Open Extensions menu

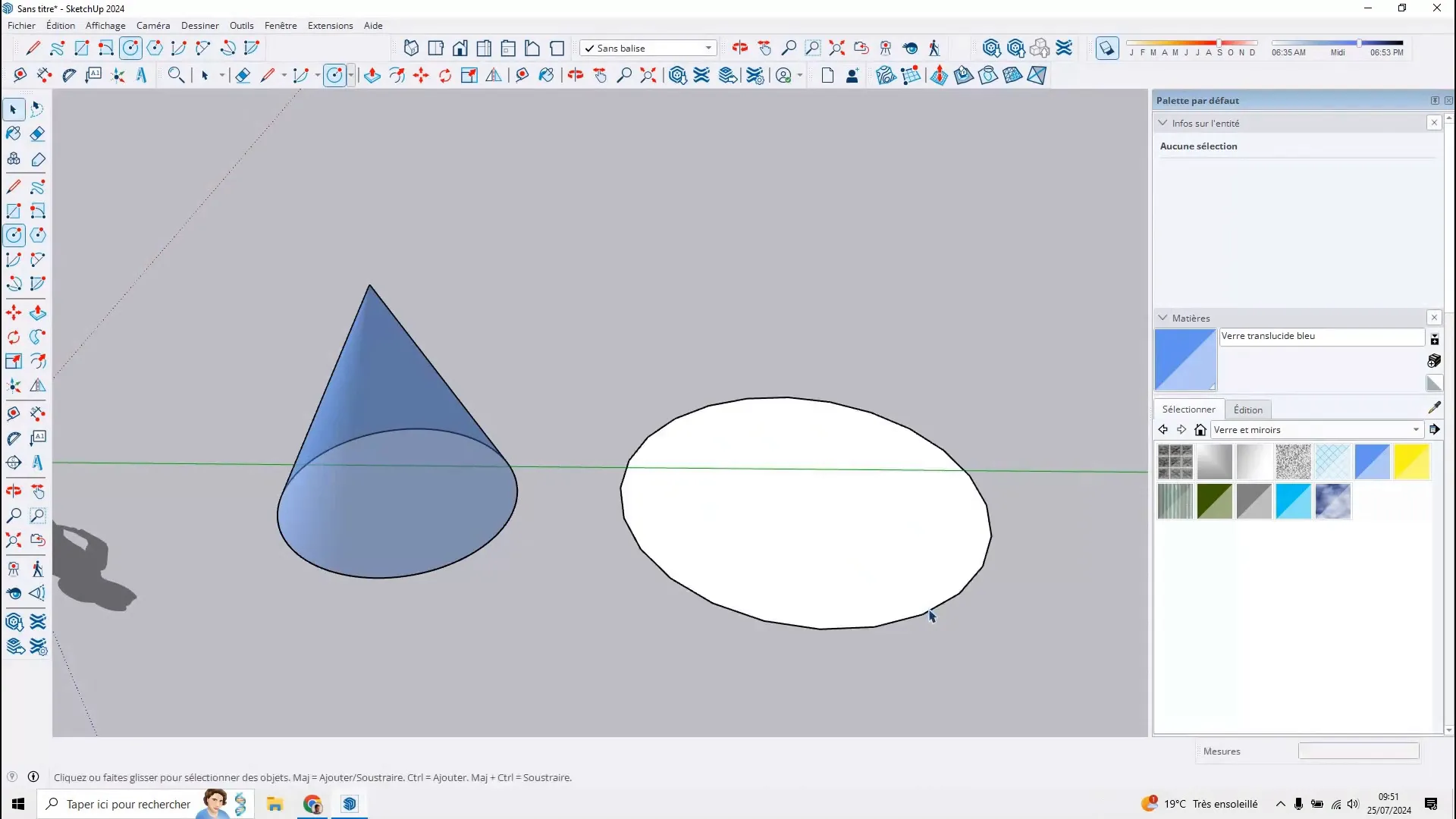(330, 25)
